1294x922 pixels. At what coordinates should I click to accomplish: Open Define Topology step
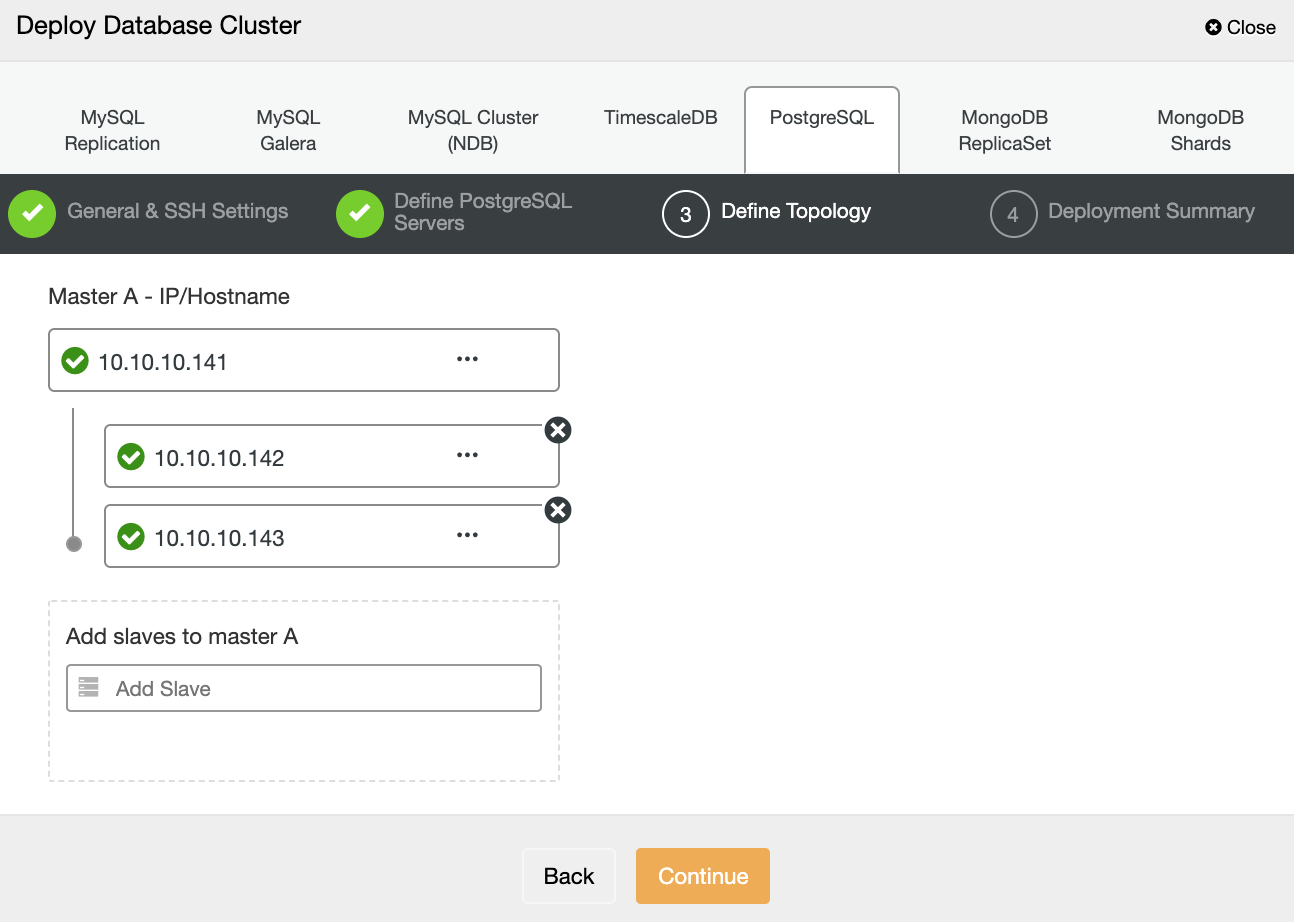[x=796, y=211]
